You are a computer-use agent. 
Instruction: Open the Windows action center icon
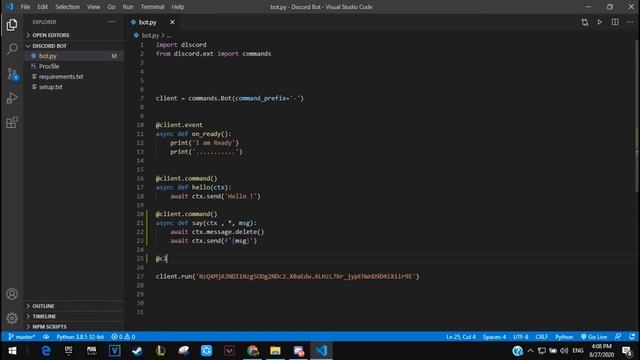627,351
